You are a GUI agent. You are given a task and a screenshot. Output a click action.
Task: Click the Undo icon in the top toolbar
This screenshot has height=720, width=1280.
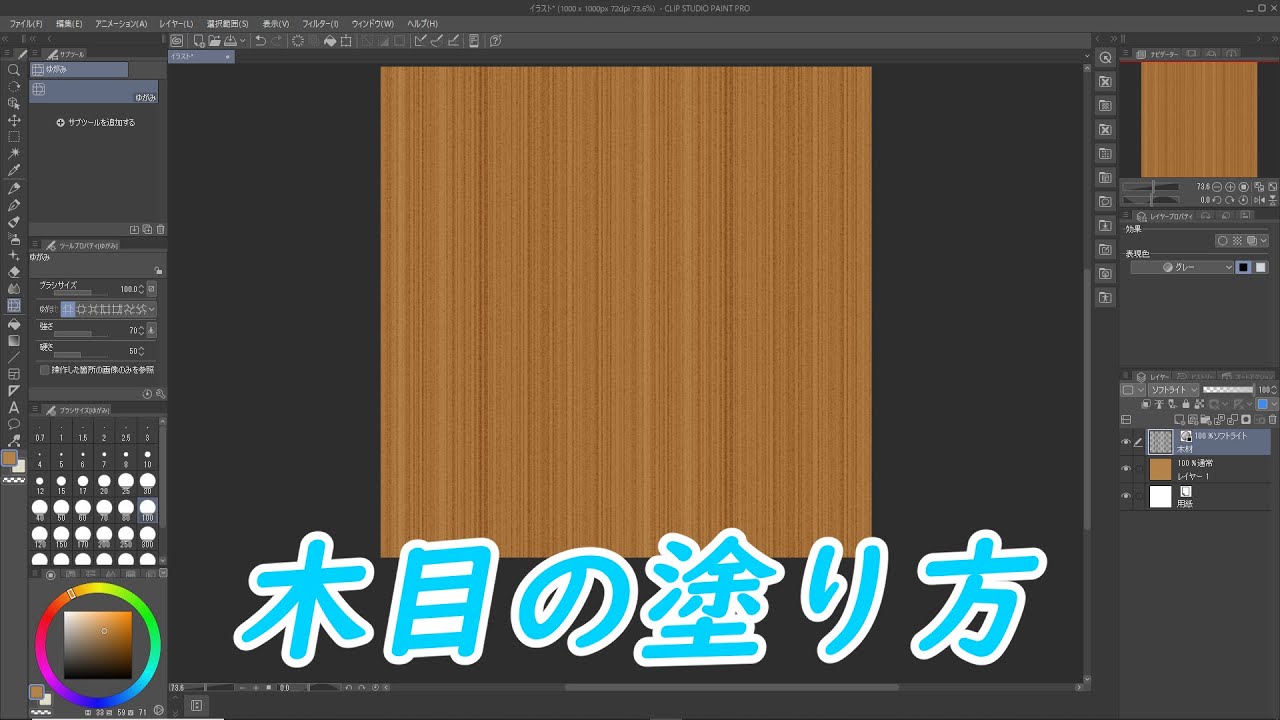[x=261, y=40]
